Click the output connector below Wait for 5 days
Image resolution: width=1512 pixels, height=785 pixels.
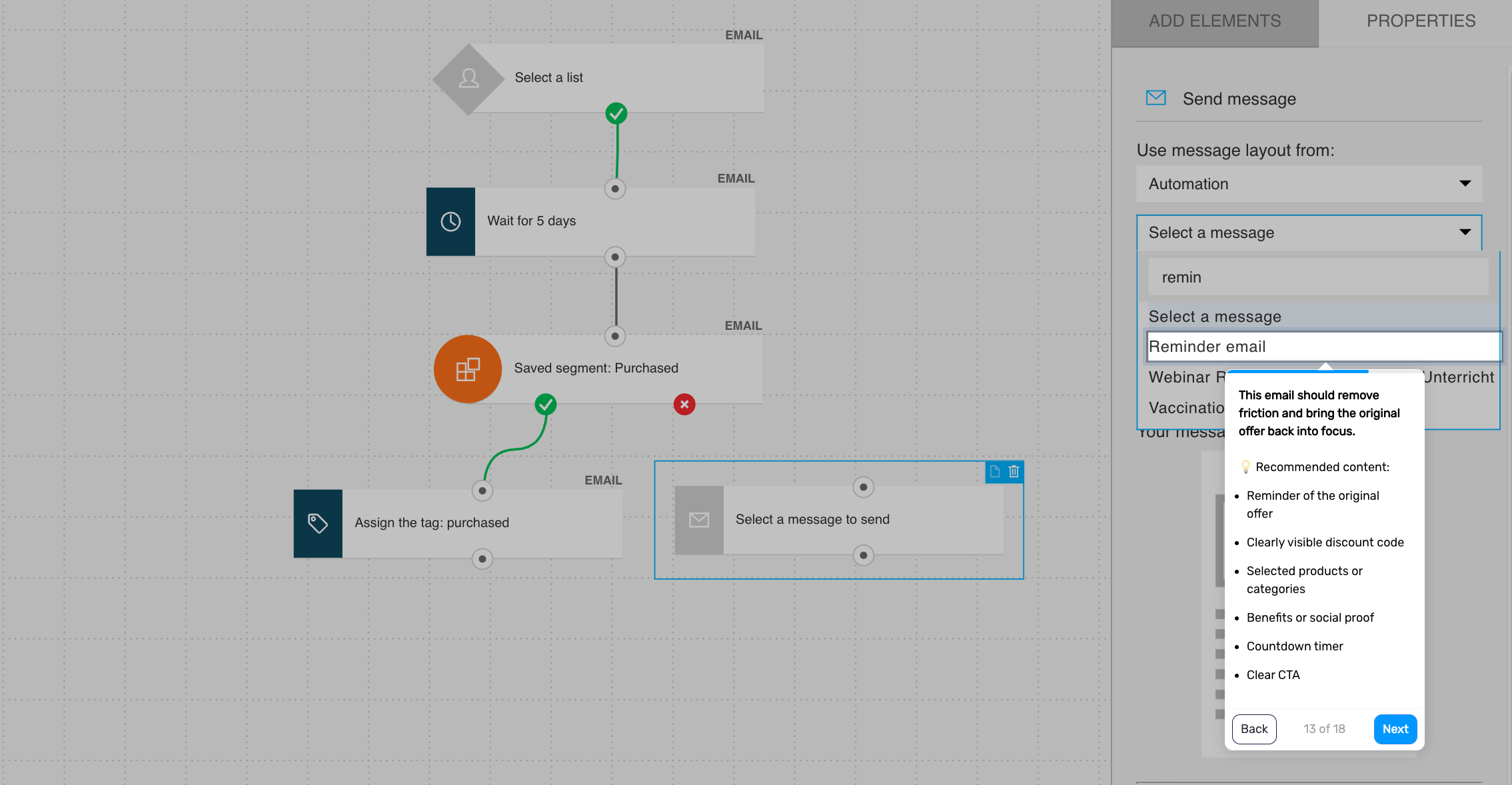[615, 257]
